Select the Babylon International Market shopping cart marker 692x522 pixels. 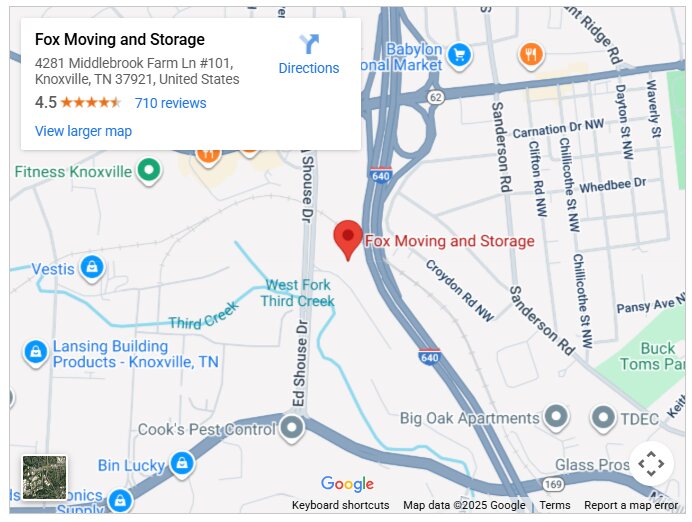459,56
